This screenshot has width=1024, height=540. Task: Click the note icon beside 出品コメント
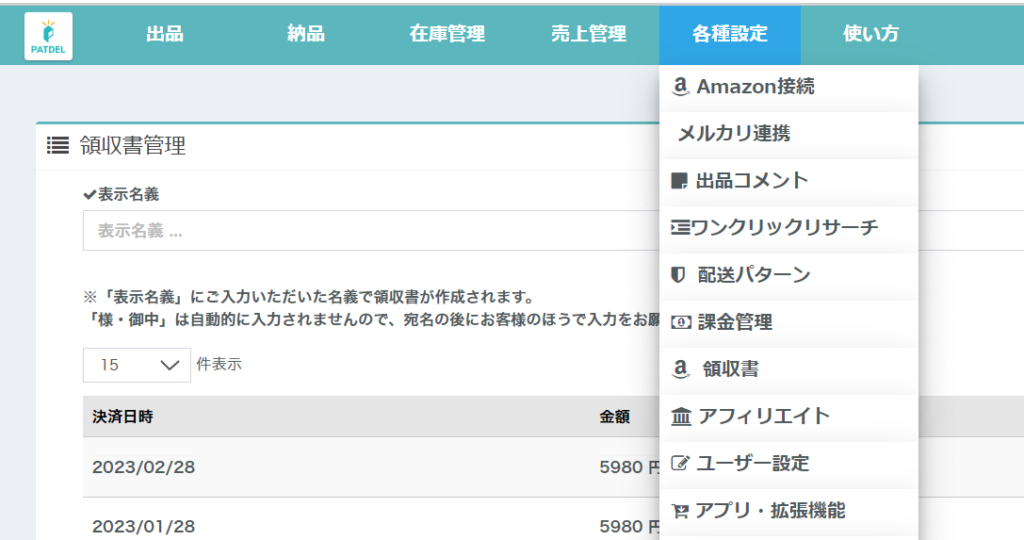(x=680, y=181)
